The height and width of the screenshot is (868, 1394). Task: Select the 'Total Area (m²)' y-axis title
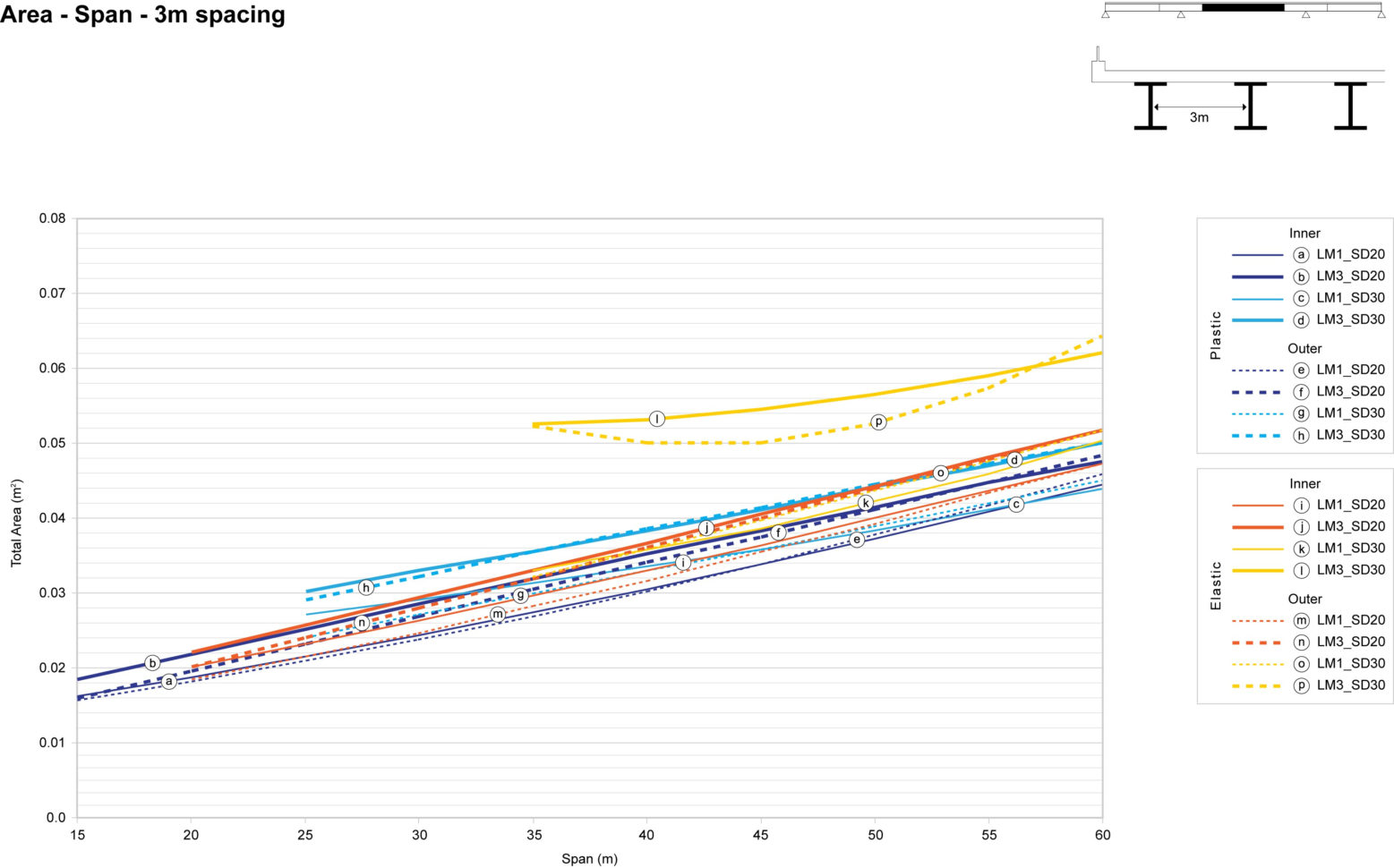[x=16, y=523]
